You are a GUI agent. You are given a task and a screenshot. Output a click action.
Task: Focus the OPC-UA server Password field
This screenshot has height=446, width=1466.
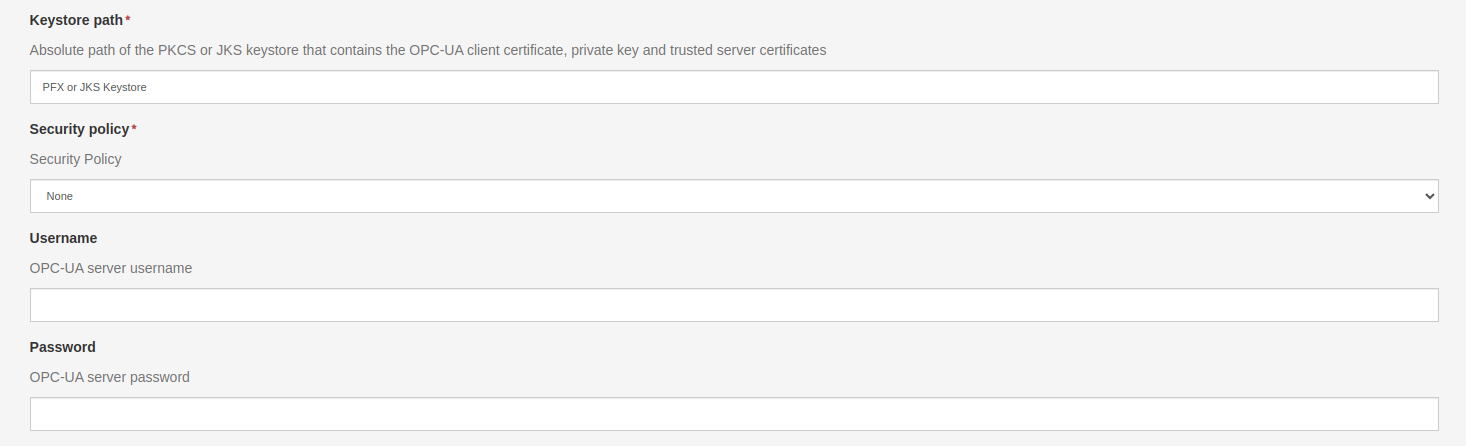[x=734, y=414]
